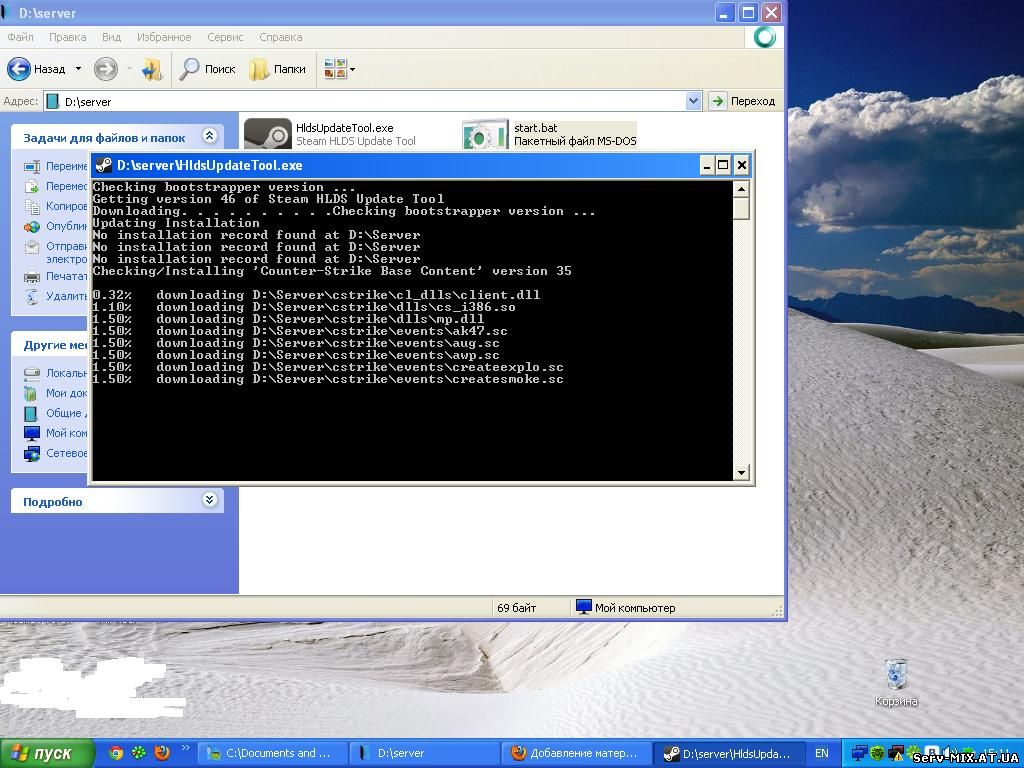Click the Up folder icon in toolbar
This screenshot has width=1024, height=768.
tap(152, 69)
